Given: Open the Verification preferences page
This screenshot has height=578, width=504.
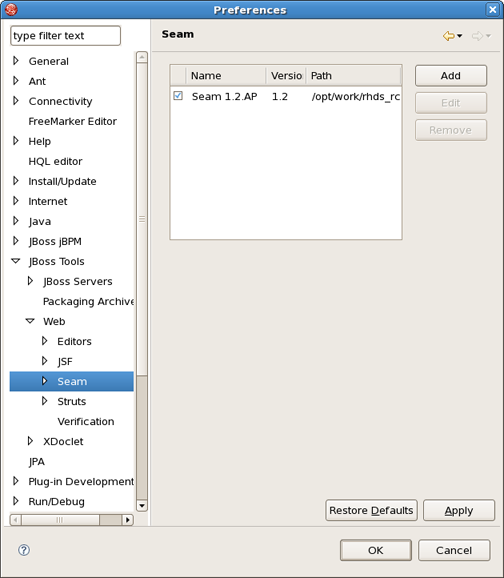Looking at the screenshot, I should (86, 421).
